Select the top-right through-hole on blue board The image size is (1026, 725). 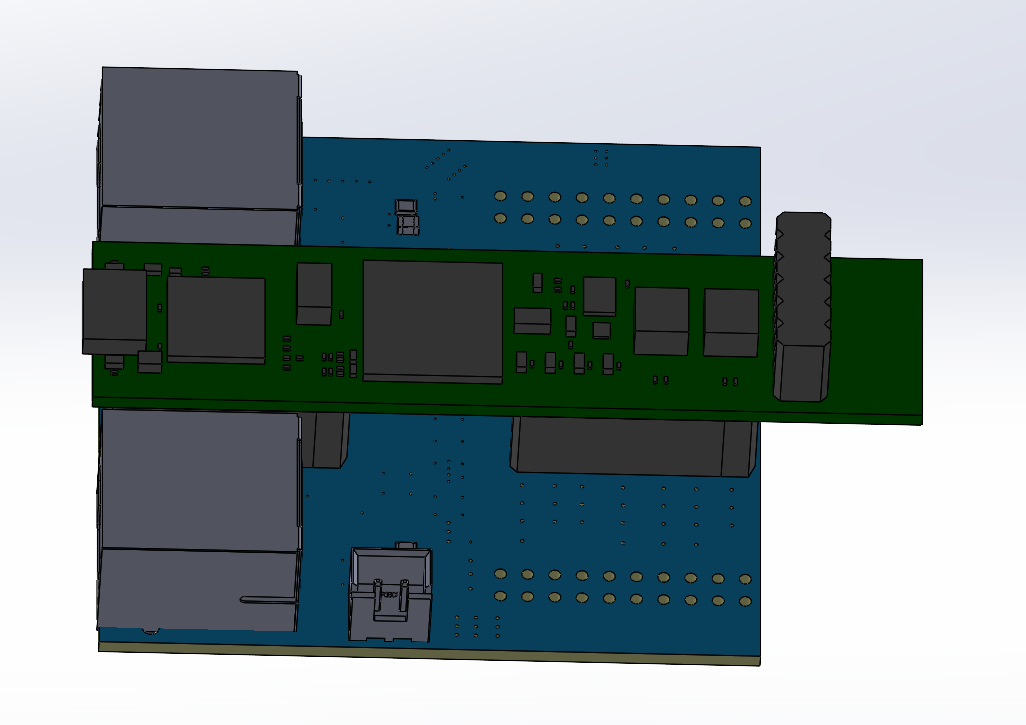(745, 201)
